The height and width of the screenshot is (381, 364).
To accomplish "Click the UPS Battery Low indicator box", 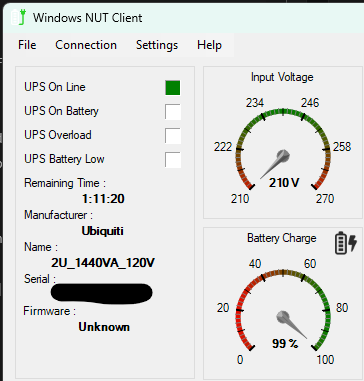I will coord(173,160).
